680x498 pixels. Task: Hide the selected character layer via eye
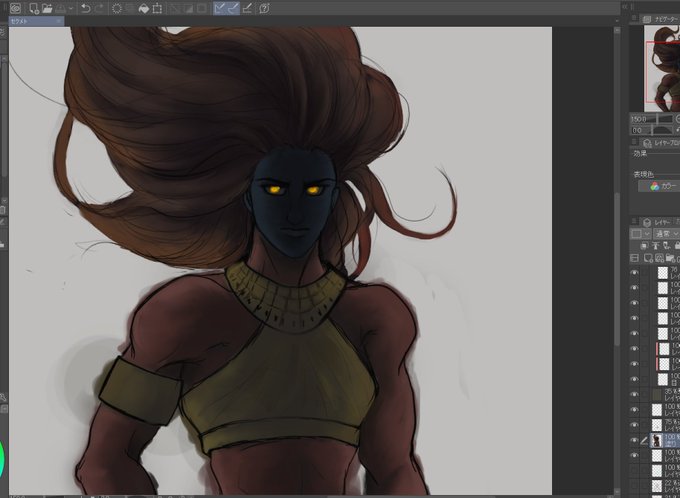pyautogui.click(x=634, y=440)
